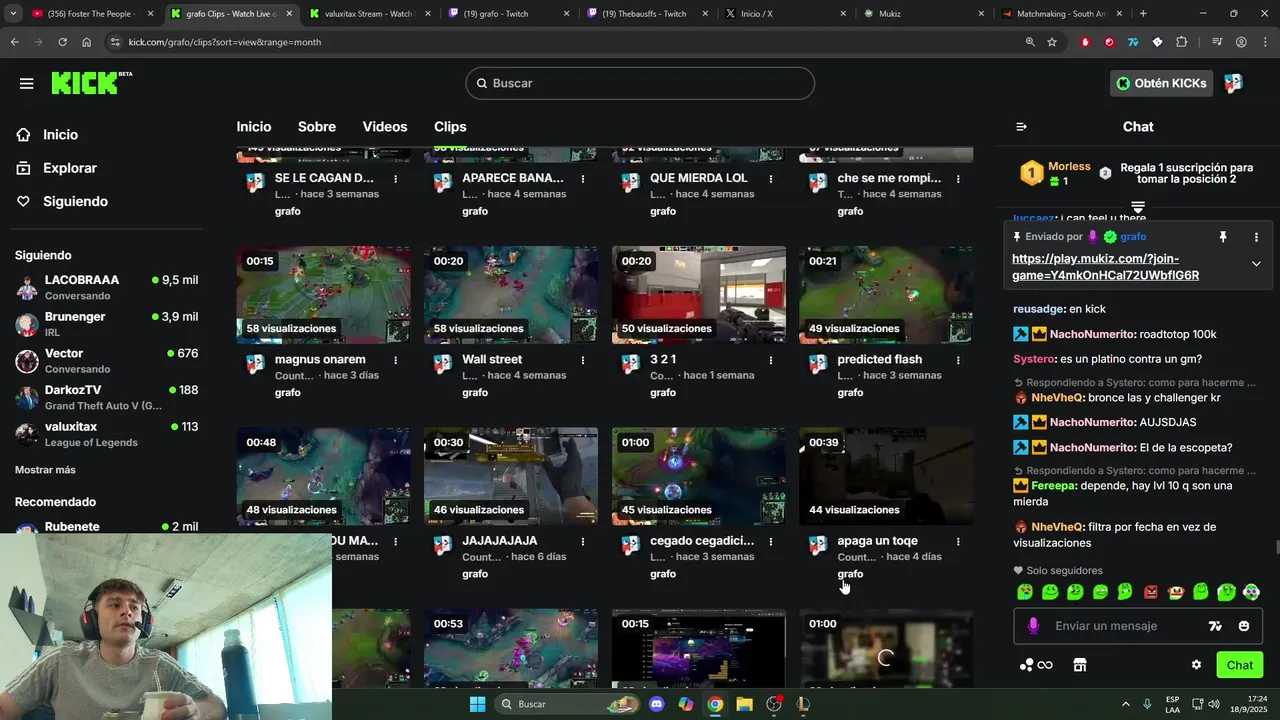Open the hamburger sidebar menu
The width and height of the screenshot is (1280, 720).
tap(26, 83)
